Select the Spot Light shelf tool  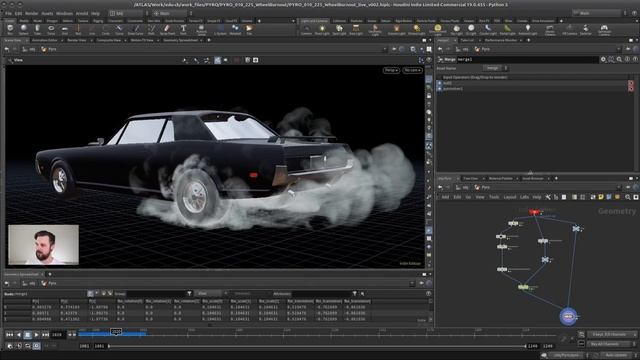pos(339,29)
